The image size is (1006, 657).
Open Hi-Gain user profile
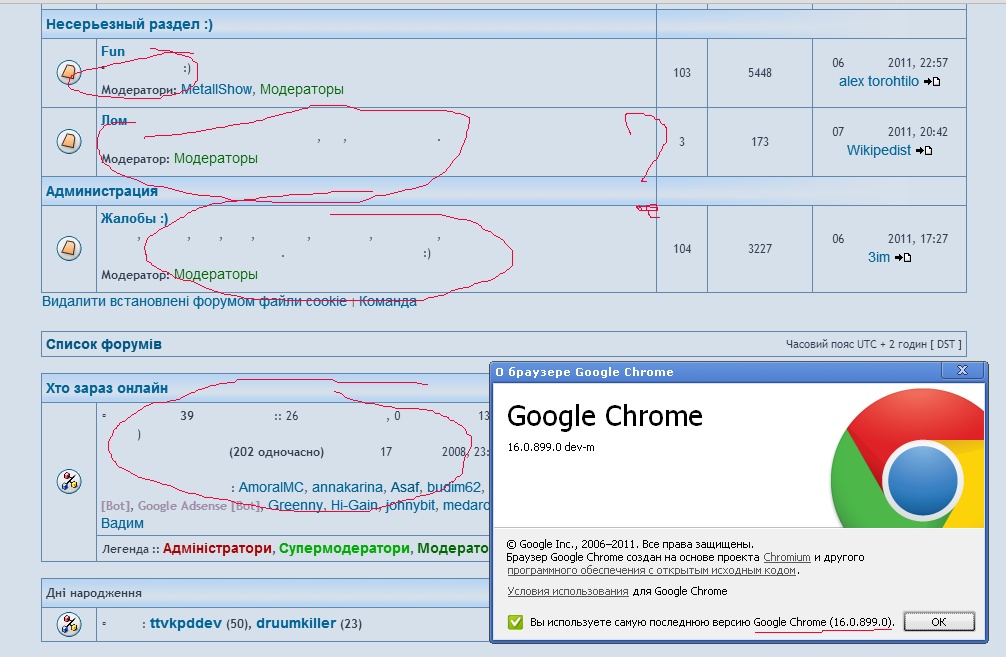354,505
